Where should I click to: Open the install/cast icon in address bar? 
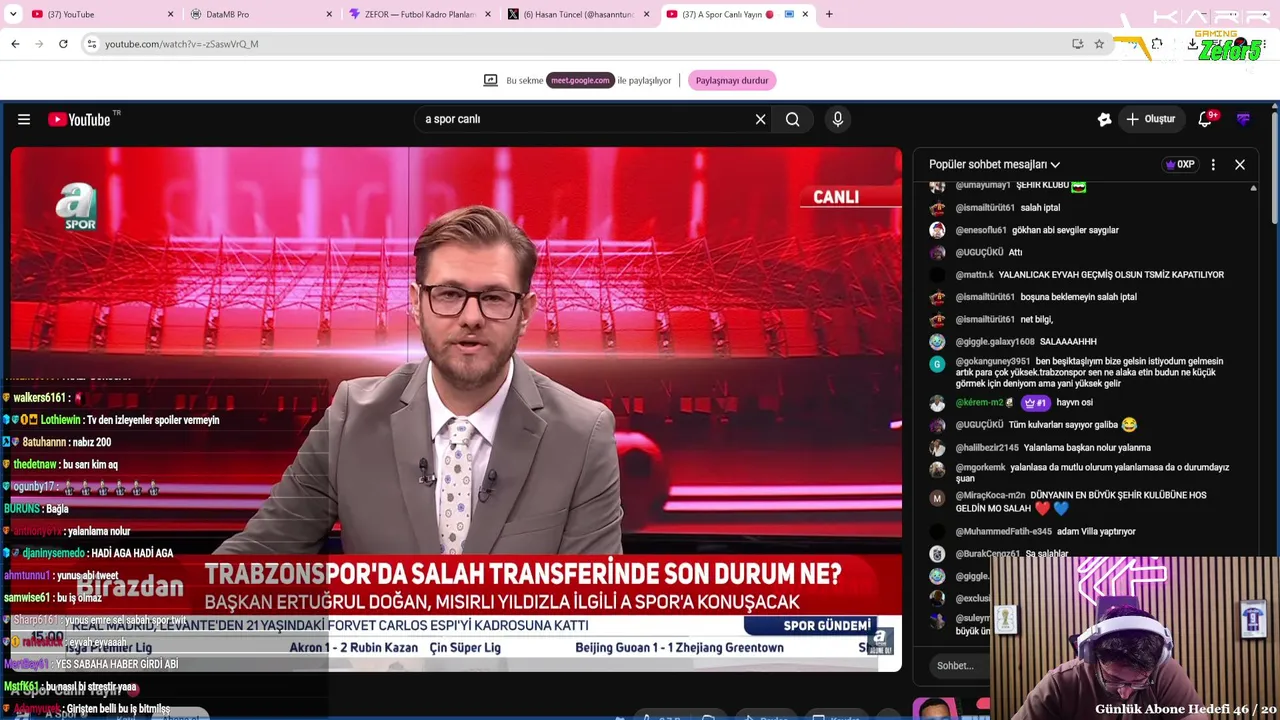pyautogui.click(x=1077, y=44)
